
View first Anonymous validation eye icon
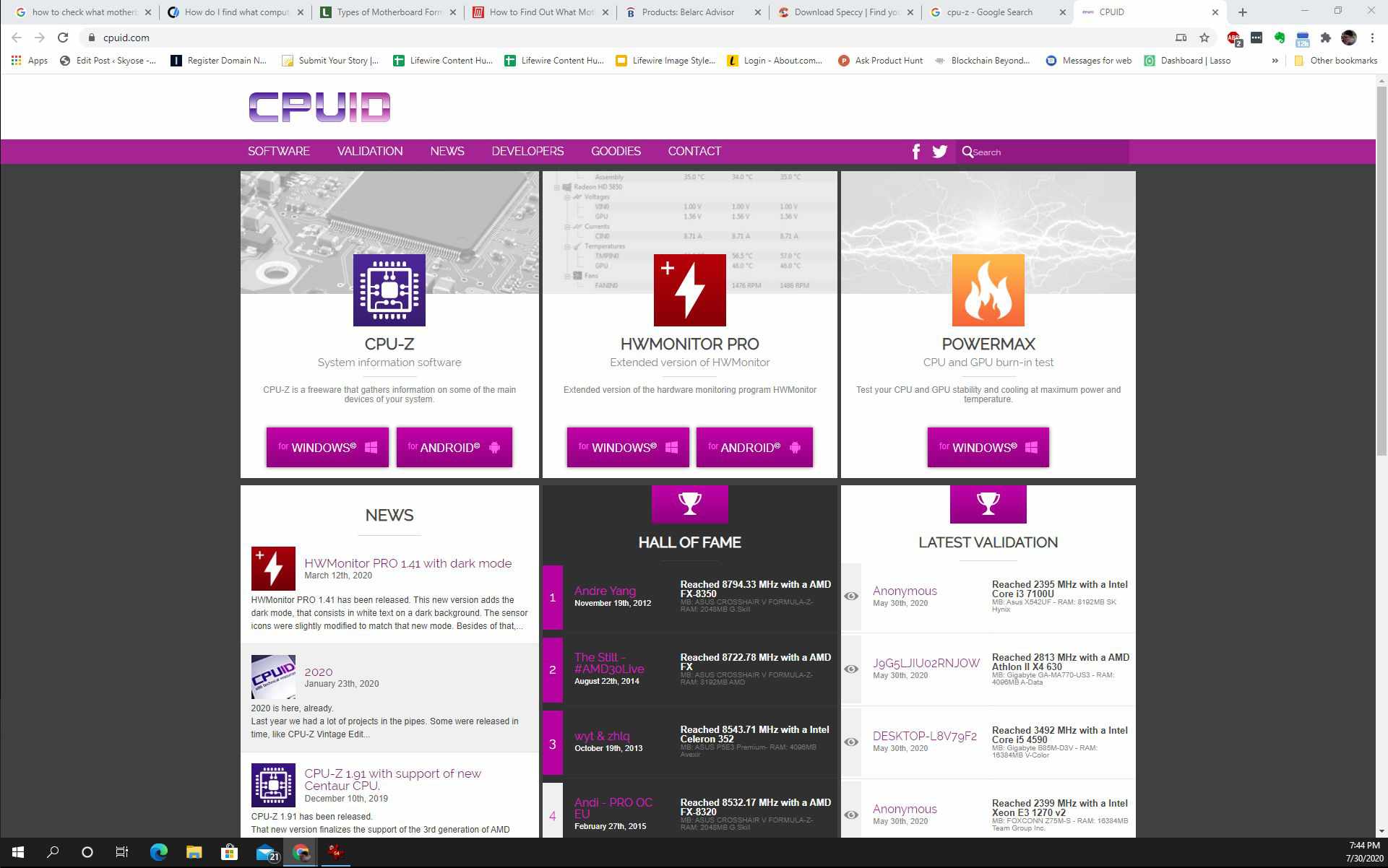pos(851,596)
